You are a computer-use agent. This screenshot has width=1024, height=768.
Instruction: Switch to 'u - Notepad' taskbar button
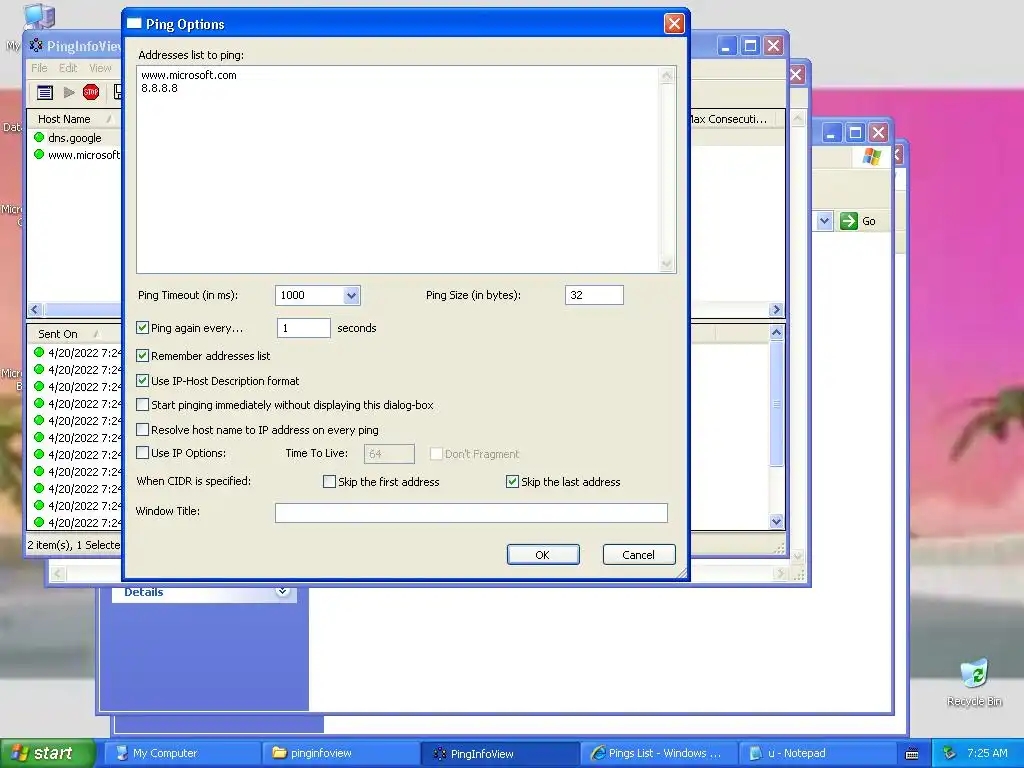816,753
